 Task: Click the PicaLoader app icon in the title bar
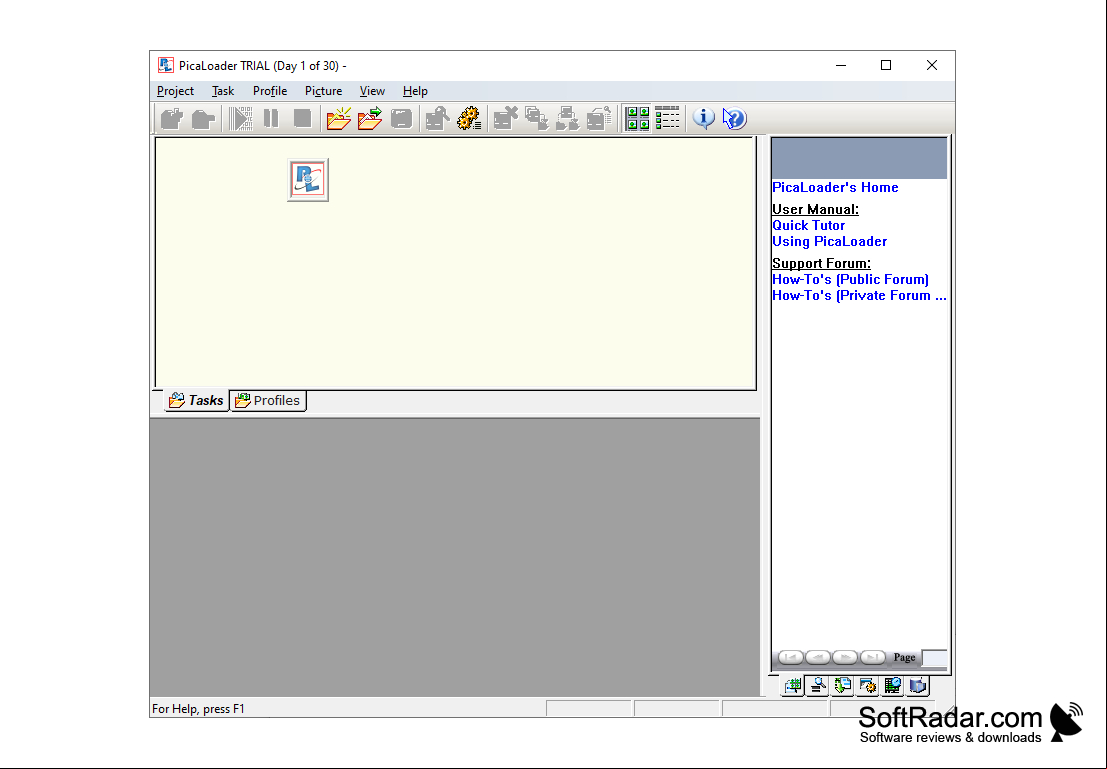click(166, 66)
